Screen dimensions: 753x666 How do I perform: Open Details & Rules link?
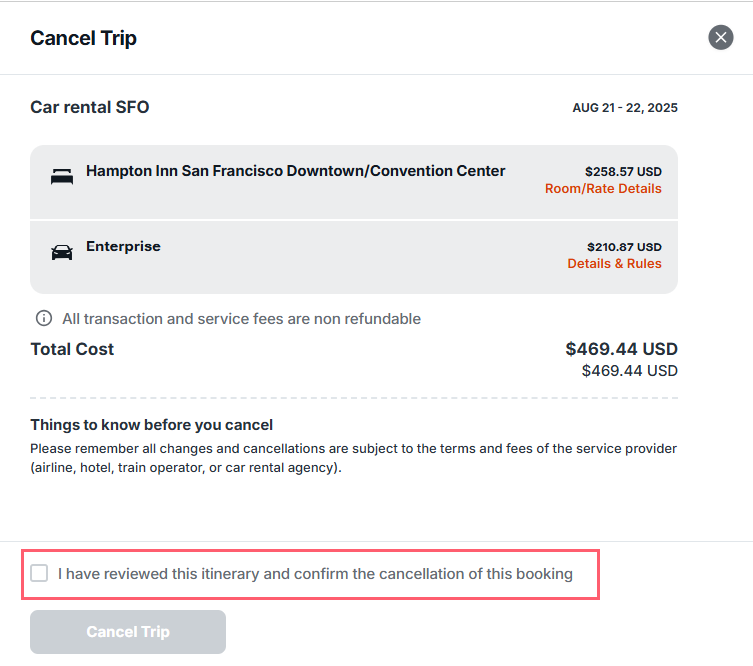(614, 264)
